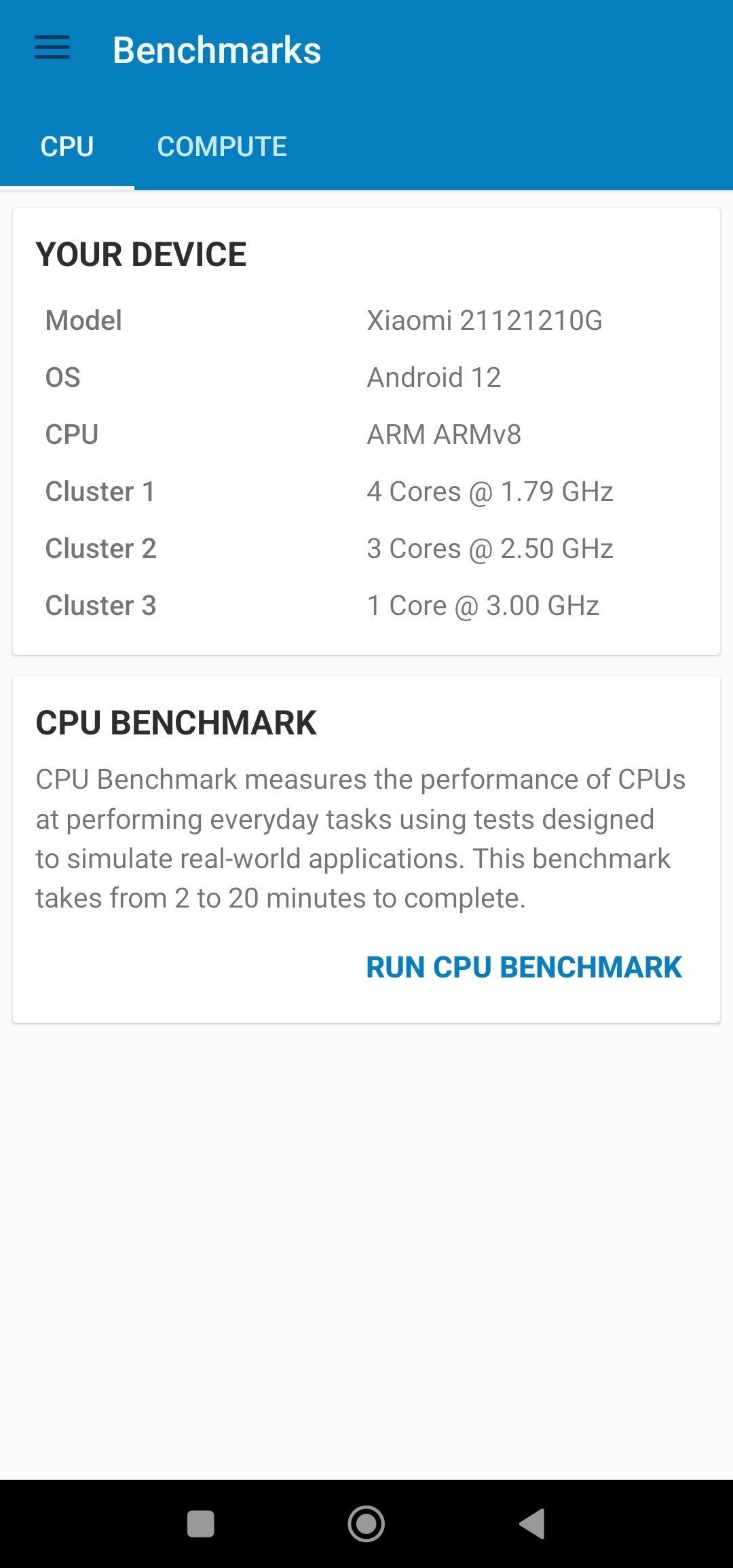Tap 4 Cores @ 1.79 GHz value
Viewport: 733px width, 1568px height.
[x=490, y=491]
